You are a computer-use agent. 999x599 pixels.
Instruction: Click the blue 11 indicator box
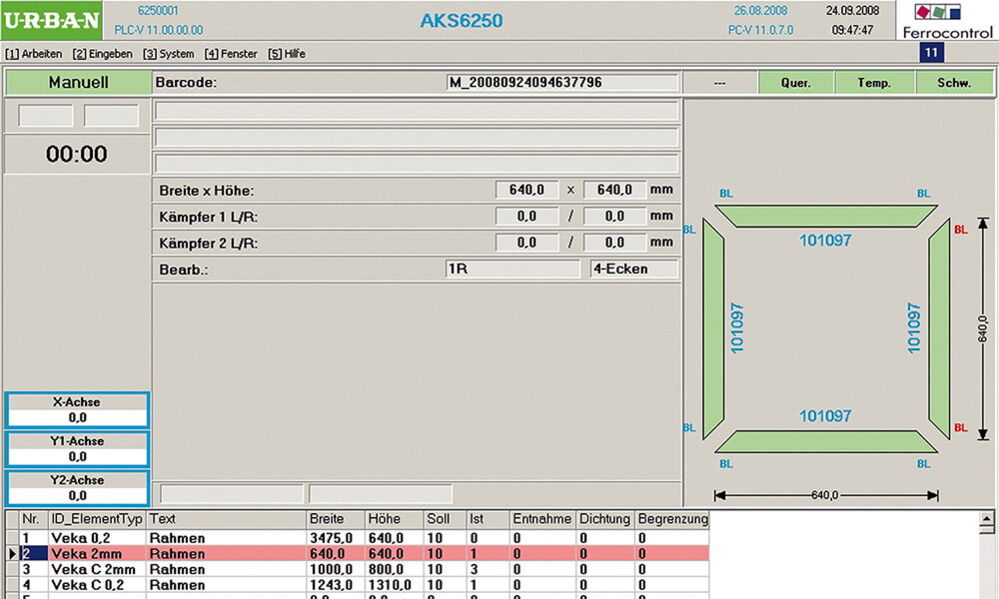[x=930, y=53]
